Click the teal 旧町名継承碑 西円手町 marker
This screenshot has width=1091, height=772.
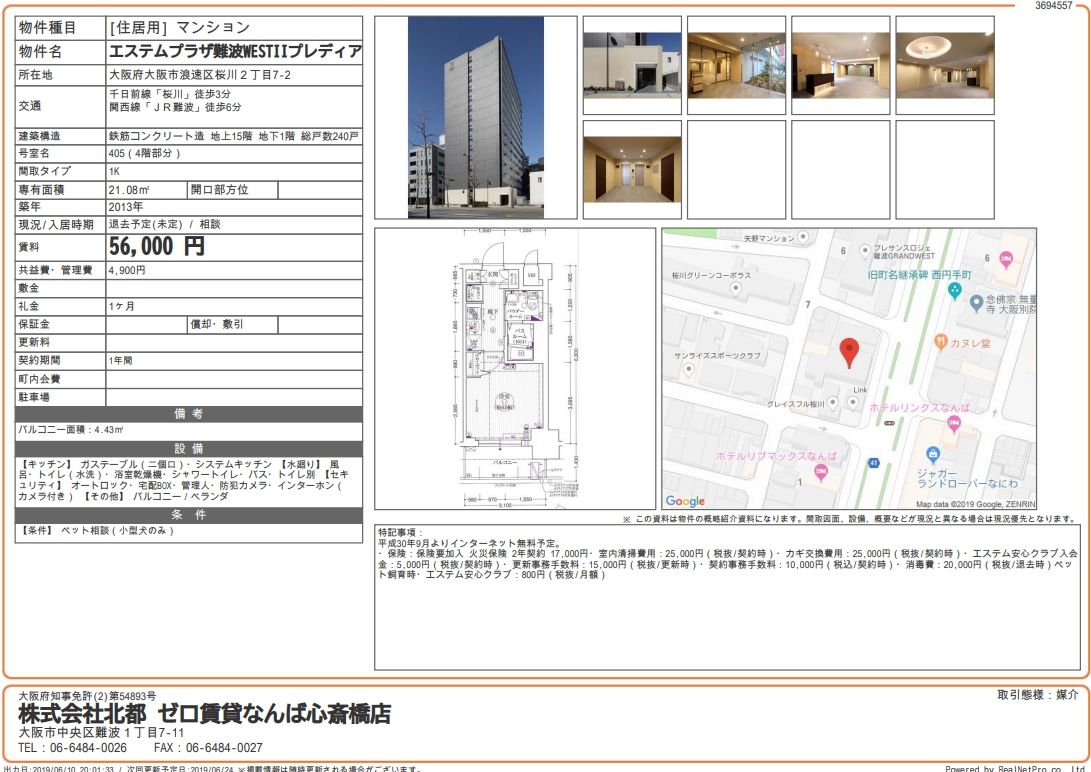click(x=955, y=291)
